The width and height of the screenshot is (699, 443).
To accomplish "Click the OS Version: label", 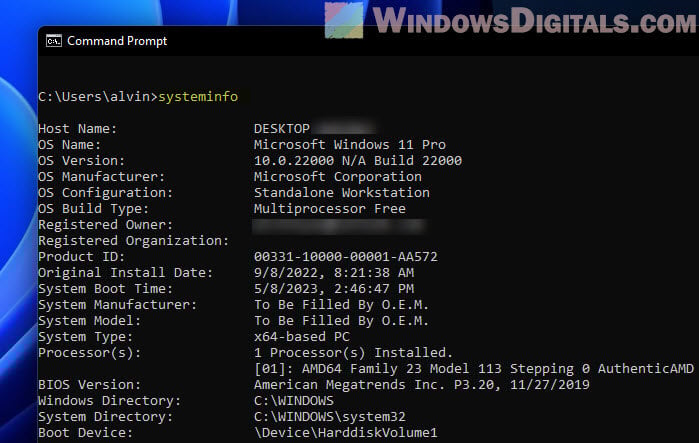I will tap(82, 161).
